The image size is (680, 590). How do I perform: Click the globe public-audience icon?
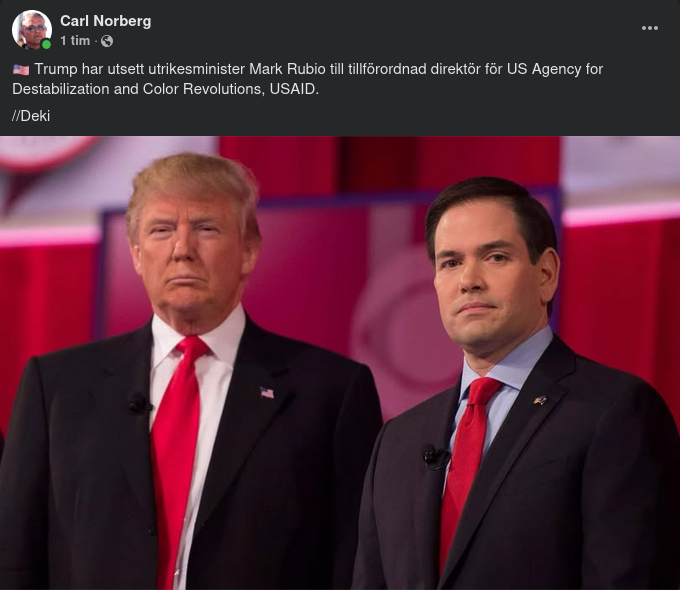tap(107, 41)
